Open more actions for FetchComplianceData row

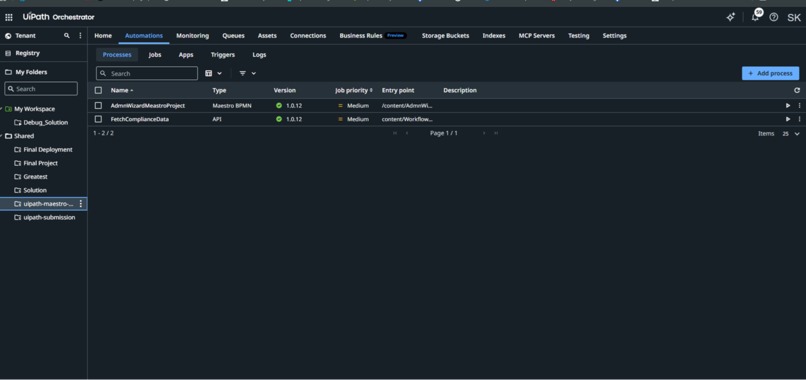(x=799, y=119)
